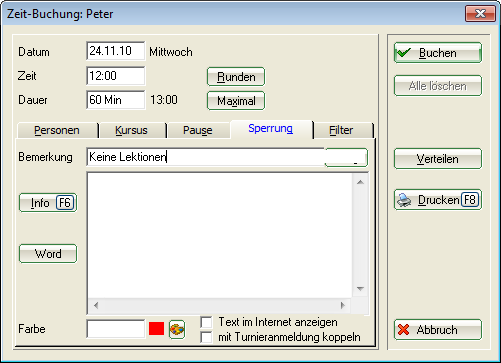Image resolution: width=501 pixels, height=363 pixels.
Task: Open Info with the F6 button
Action: tap(48, 203)
